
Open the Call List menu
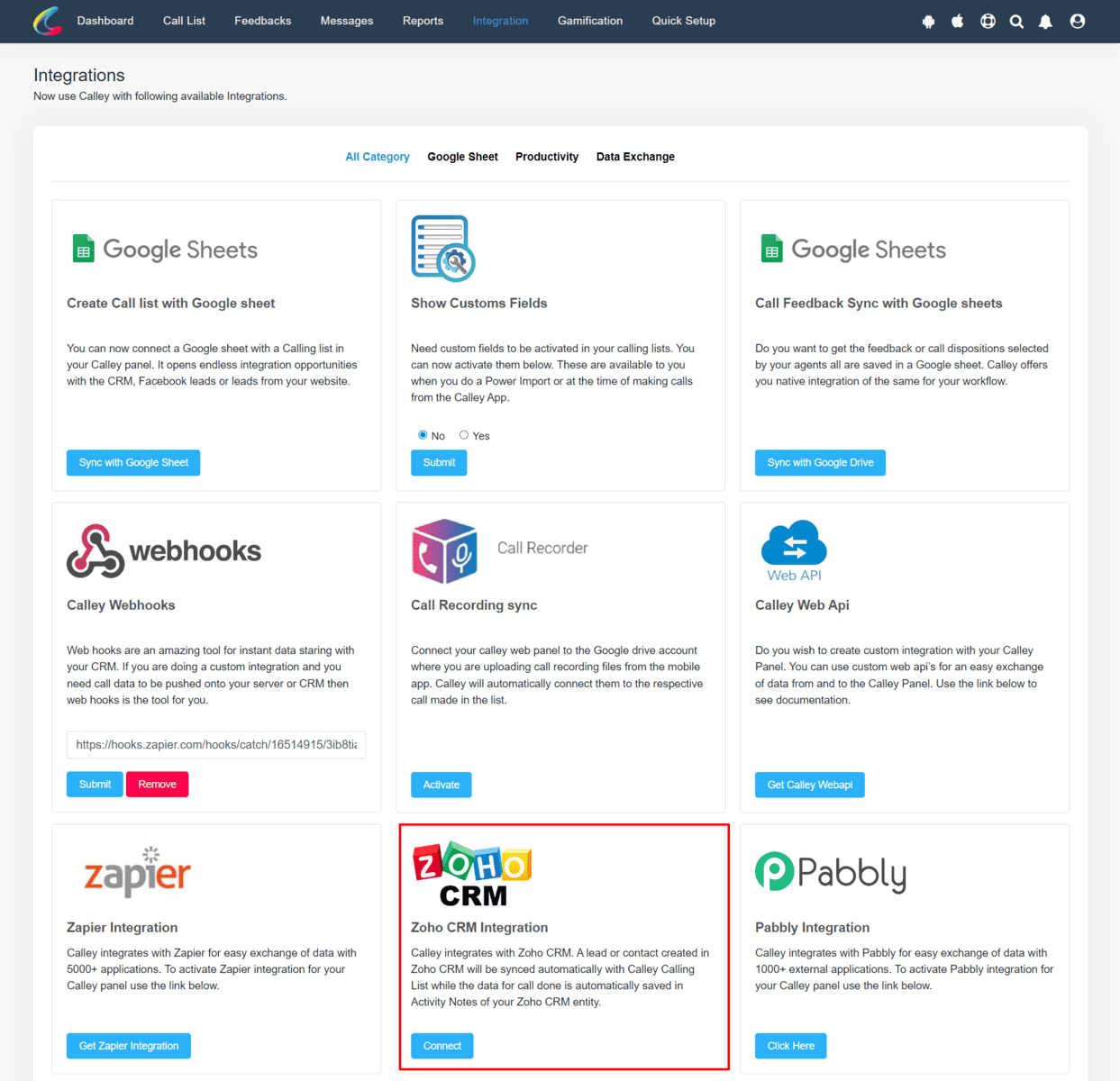click(x=184, y=21)
